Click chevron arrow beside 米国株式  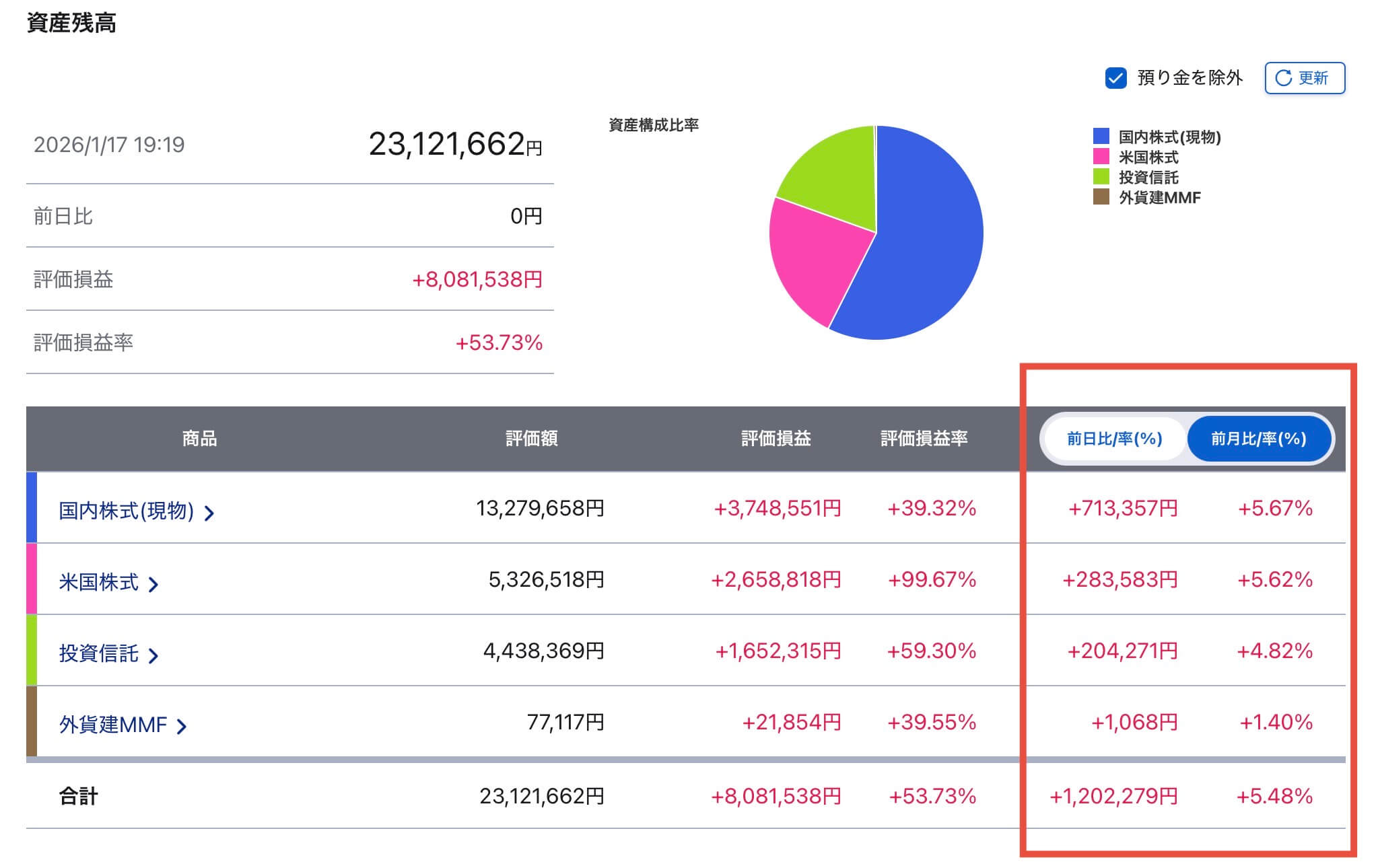pyautogui.click(x=153, y=584)
